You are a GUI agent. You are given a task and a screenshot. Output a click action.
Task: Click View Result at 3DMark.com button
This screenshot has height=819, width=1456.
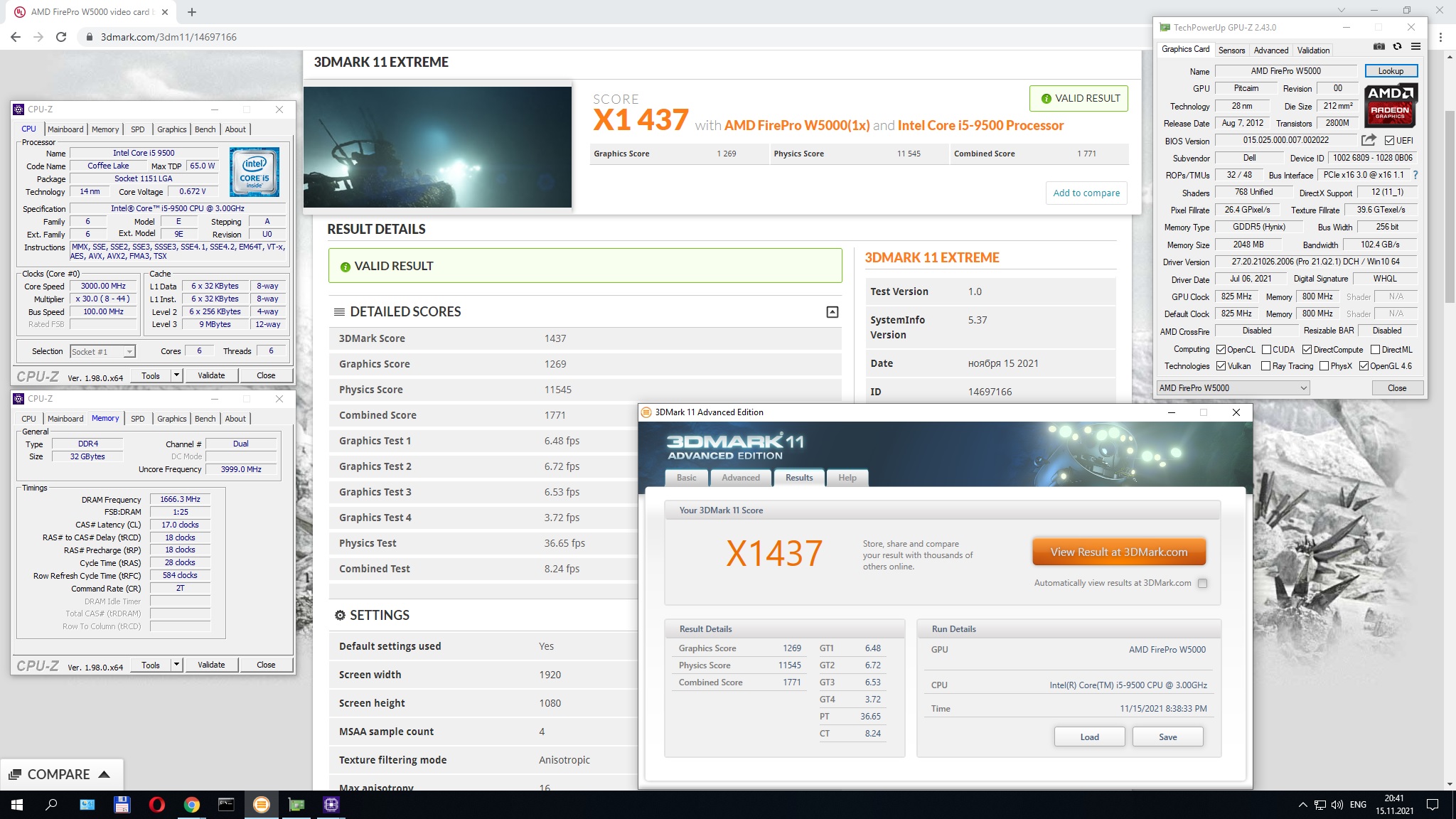point(1119,552)
